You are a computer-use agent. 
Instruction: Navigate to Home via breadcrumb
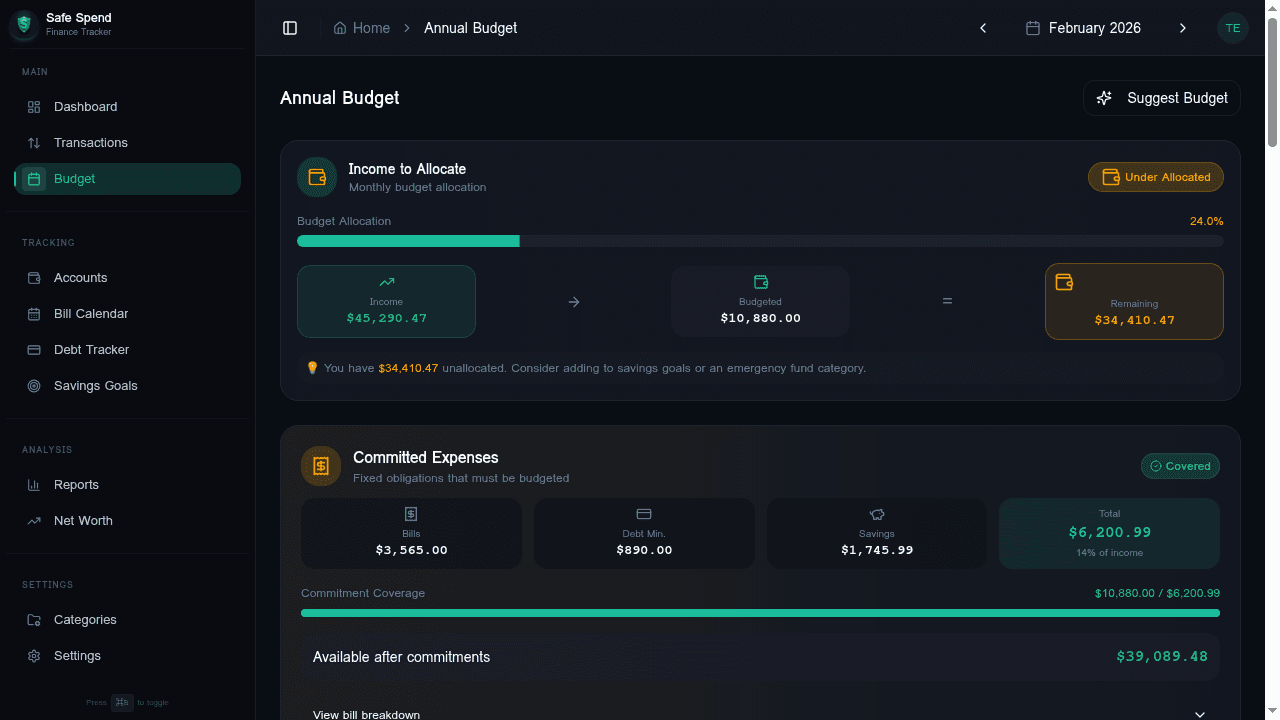[x=361, y=28]
